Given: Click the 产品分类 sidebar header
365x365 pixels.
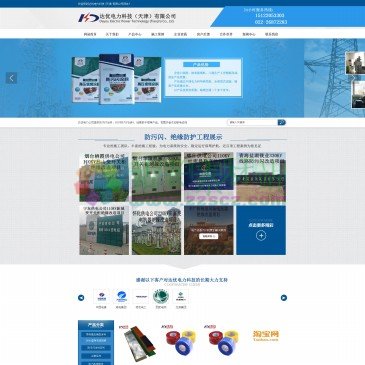Looking at the screenshot, I should pos(96,325).
